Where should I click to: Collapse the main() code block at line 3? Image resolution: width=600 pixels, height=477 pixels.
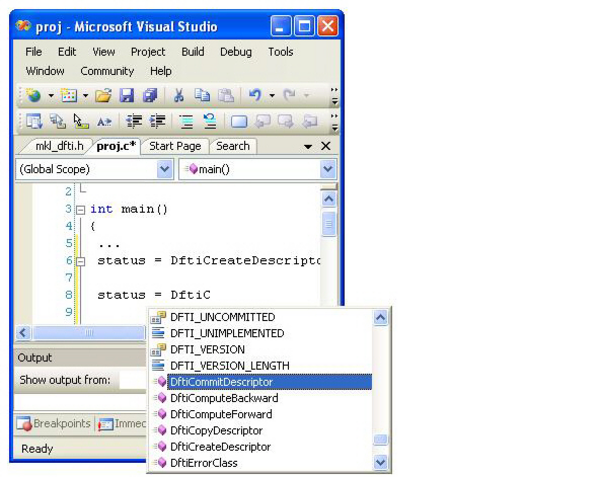click(x=80, y=210)
